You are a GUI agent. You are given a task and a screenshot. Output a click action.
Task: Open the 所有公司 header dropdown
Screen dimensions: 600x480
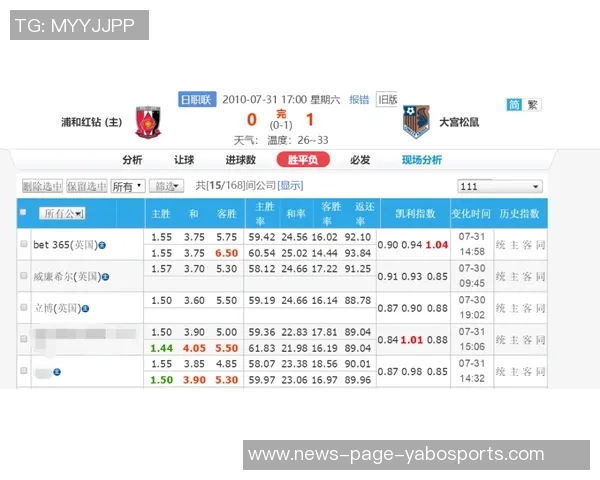point(62,213)
